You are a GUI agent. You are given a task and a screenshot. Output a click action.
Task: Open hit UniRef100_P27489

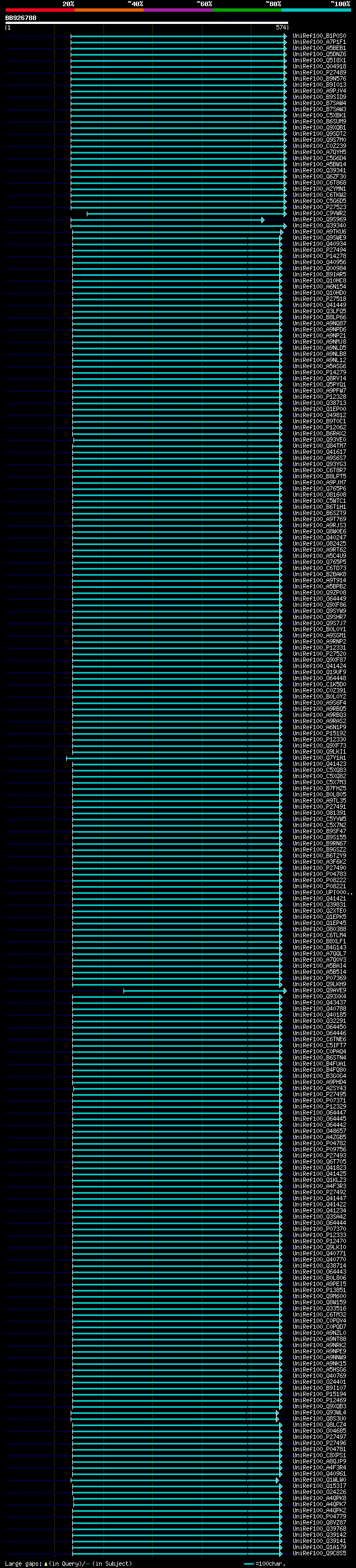[319, 72]
